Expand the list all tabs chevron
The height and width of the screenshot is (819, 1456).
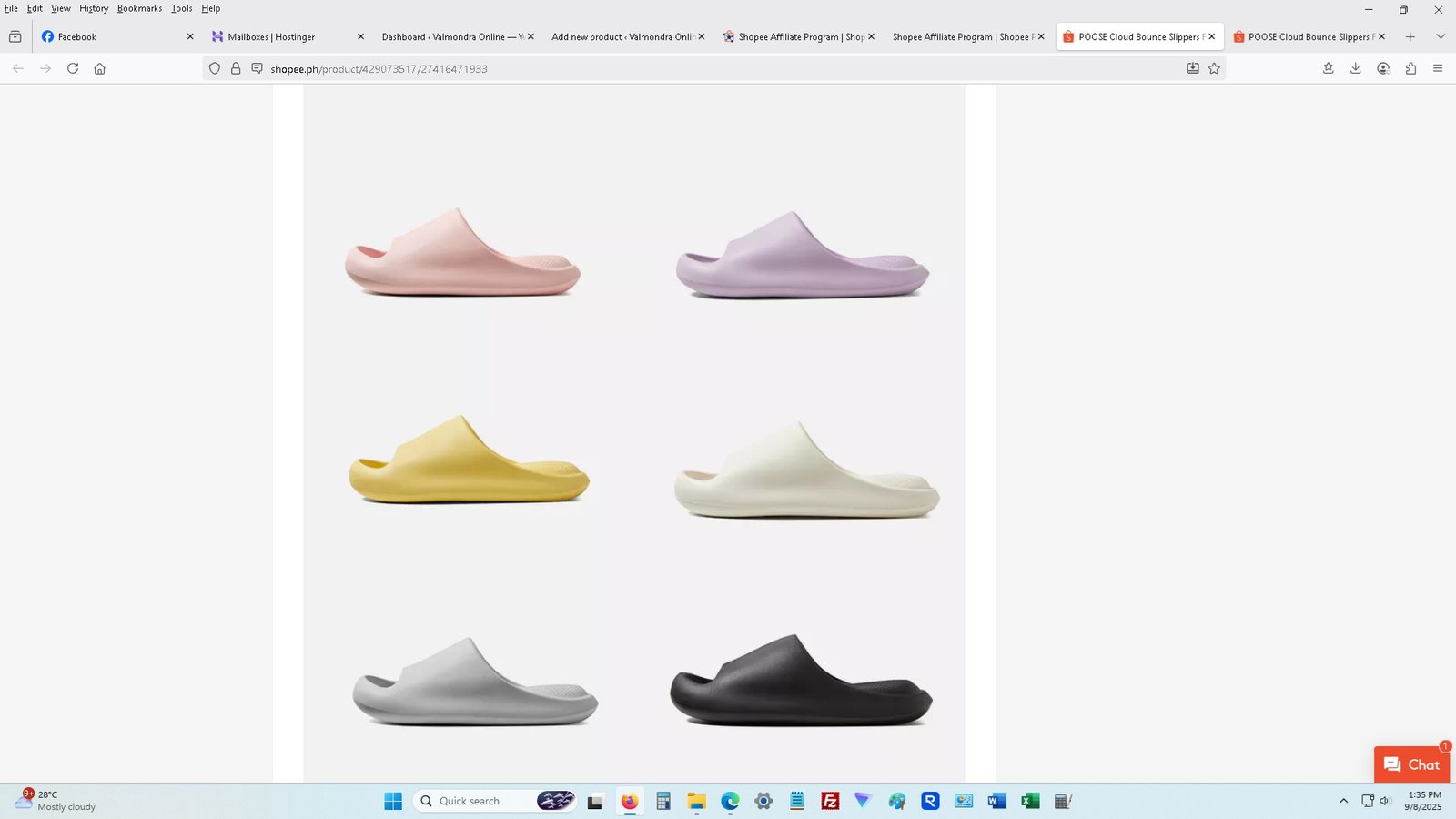(x=1440, y=36)
